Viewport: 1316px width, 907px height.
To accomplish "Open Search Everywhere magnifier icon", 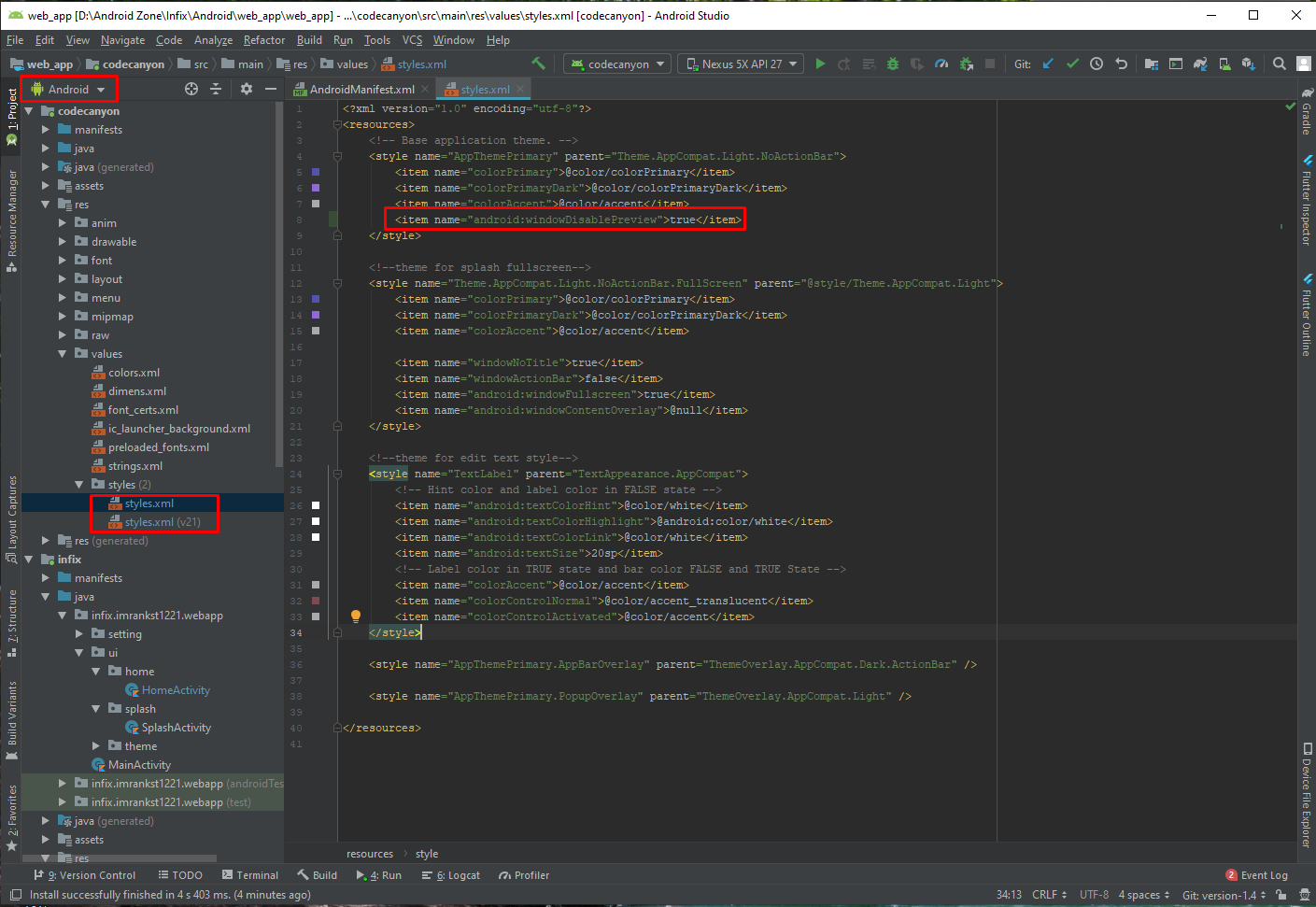I will 1280,64.
